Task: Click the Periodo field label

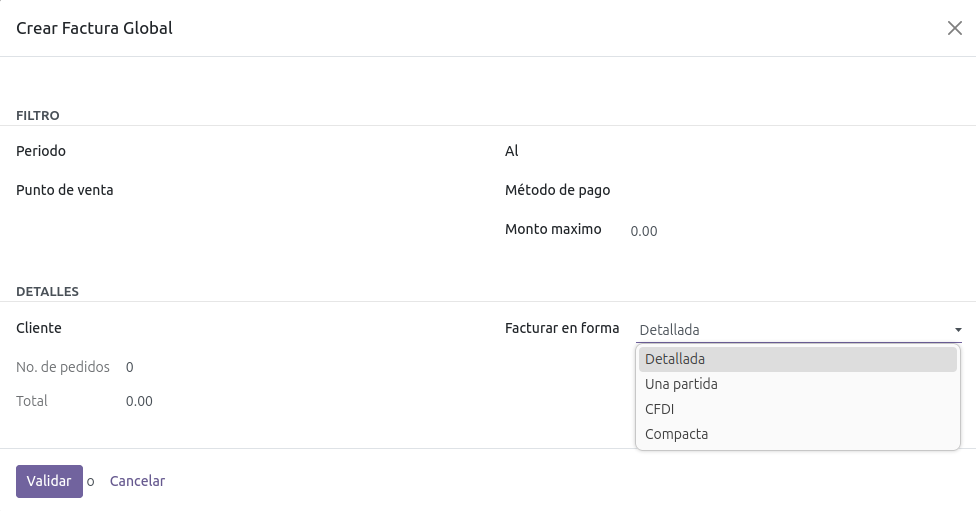Action: pos(41,151)
